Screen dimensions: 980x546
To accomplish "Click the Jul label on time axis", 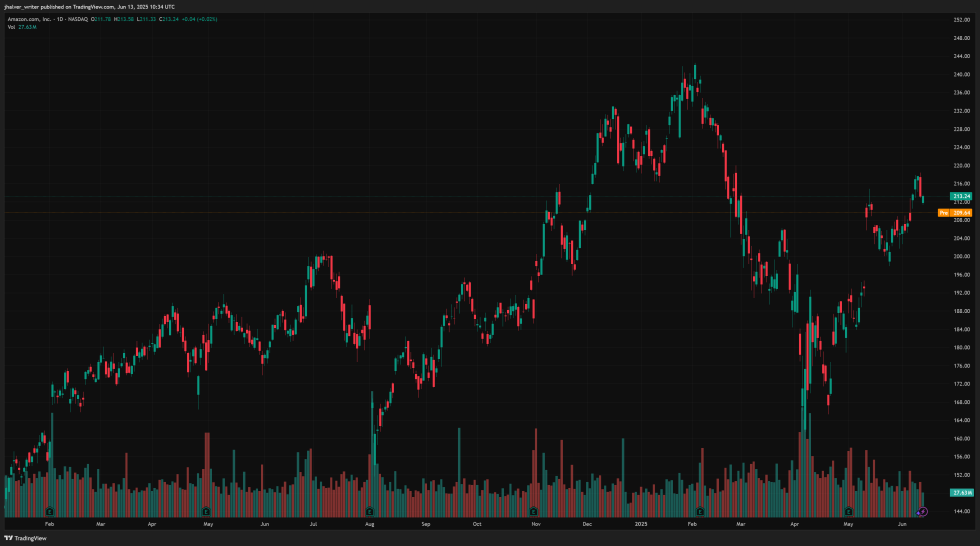I will [314, 523].
